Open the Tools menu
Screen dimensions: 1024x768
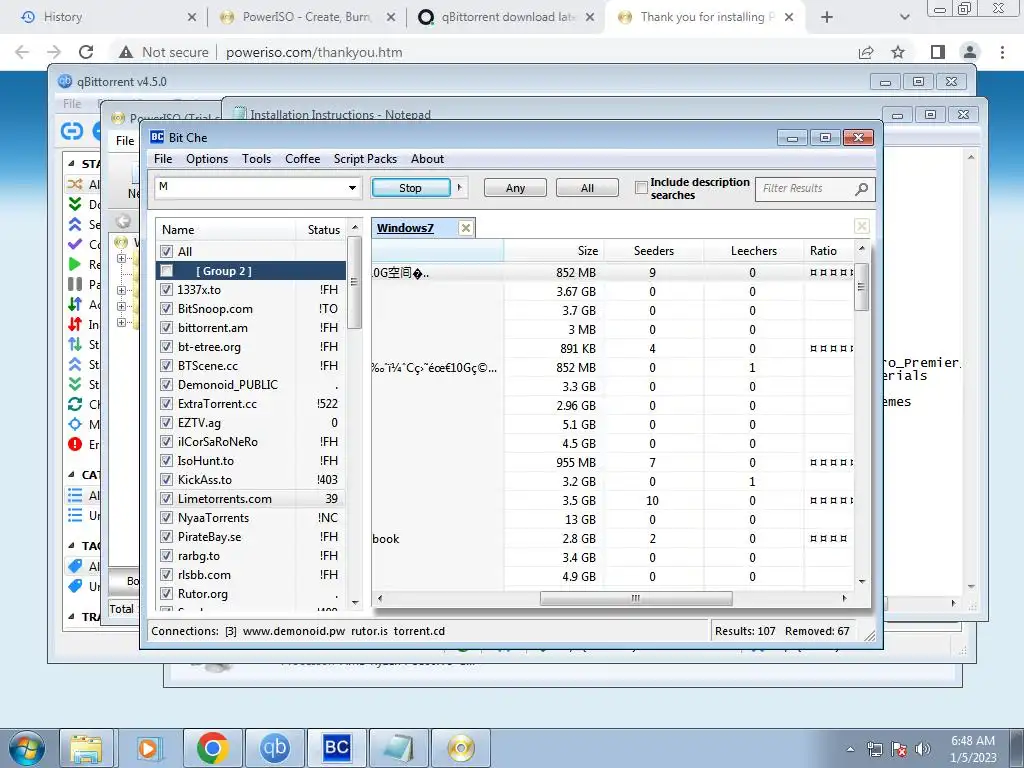click(256, 159)
